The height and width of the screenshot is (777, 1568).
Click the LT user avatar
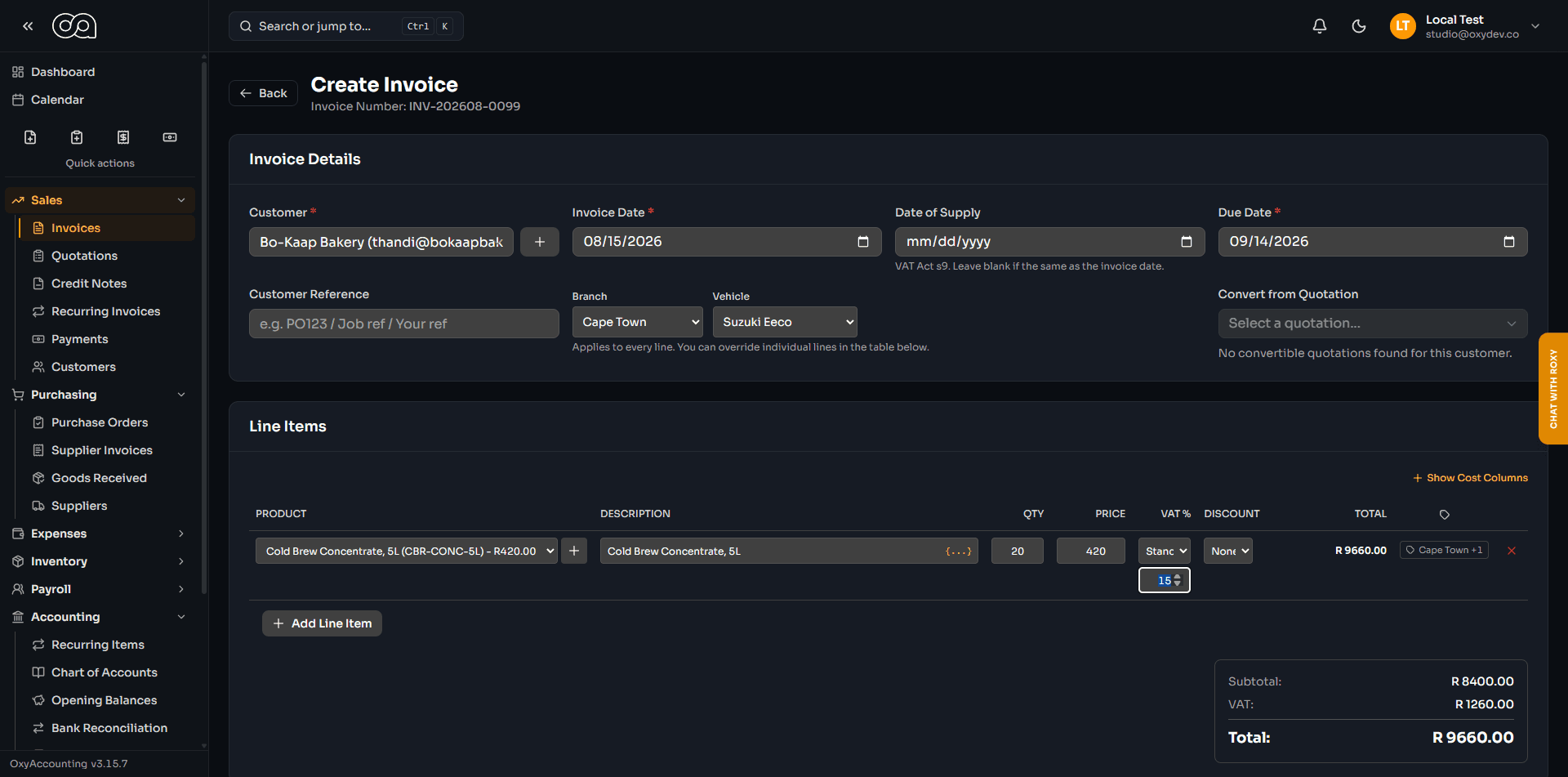pos(1403,26)
